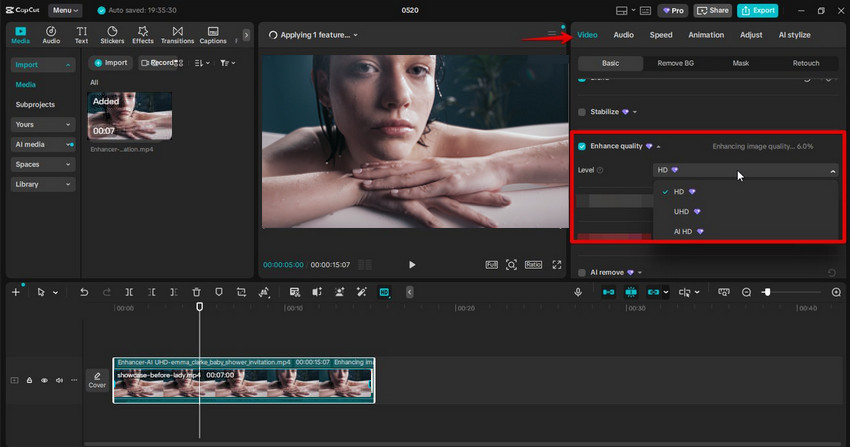The height and width of the screenshot is (447, 850).
Task: Toggle main track magnet
Action: (608, 292)
